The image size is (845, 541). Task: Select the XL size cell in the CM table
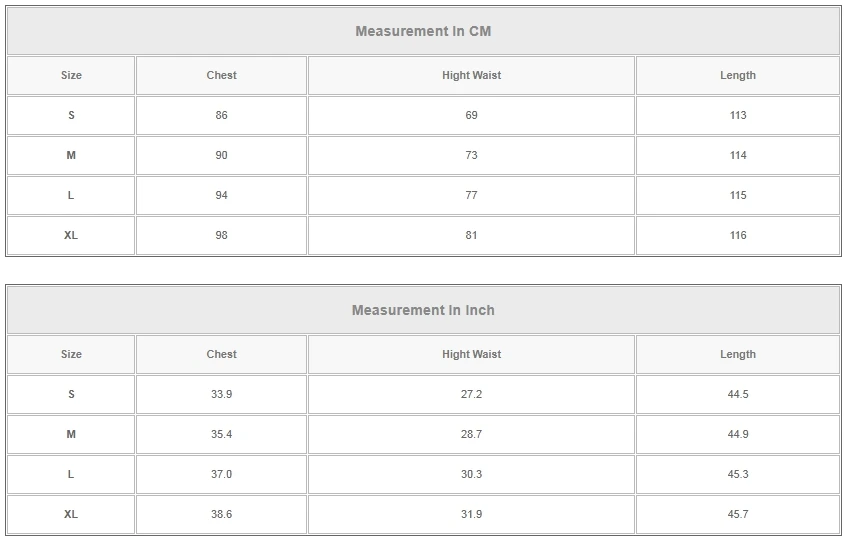point(71,235)
